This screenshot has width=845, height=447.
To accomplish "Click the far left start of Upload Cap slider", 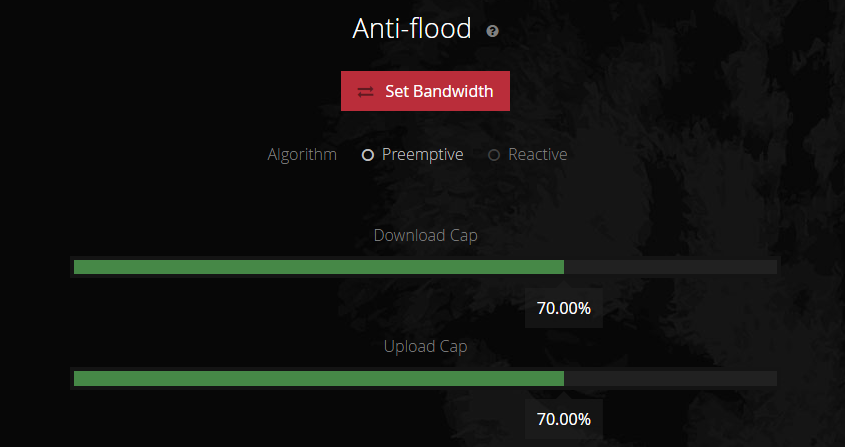I will (76, 379).
